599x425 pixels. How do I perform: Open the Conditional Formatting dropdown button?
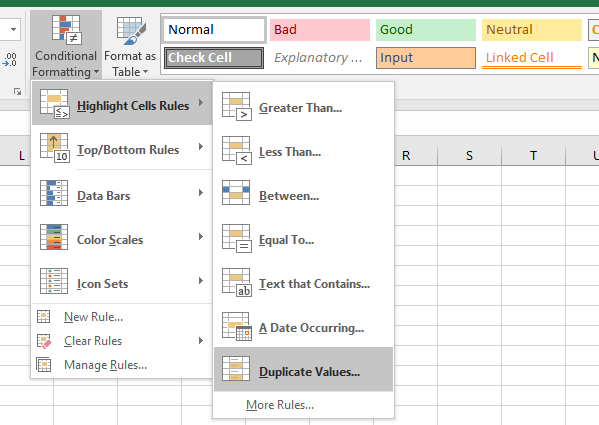pos(66,45)
